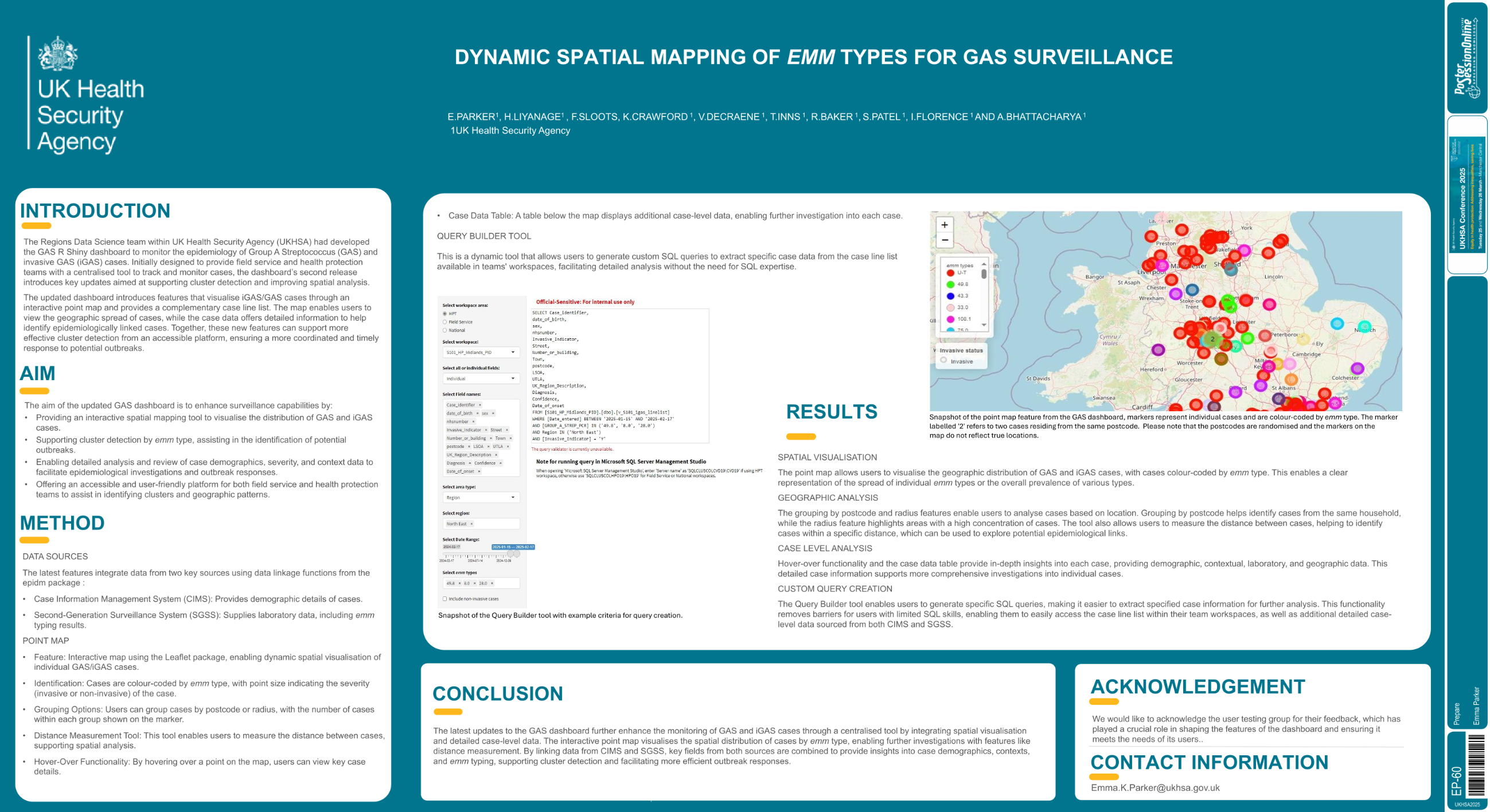
Task: Remove the 49.8 emm type tag
Action: (460, 584)
